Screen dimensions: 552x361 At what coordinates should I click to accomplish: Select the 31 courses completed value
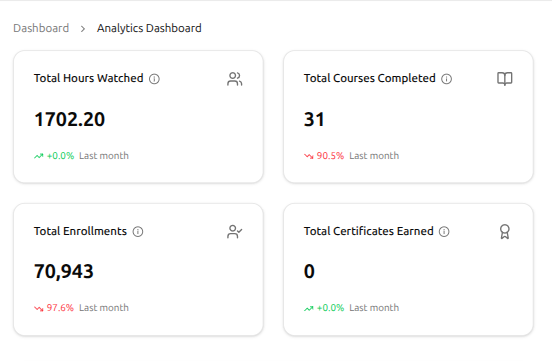(314, 119)
